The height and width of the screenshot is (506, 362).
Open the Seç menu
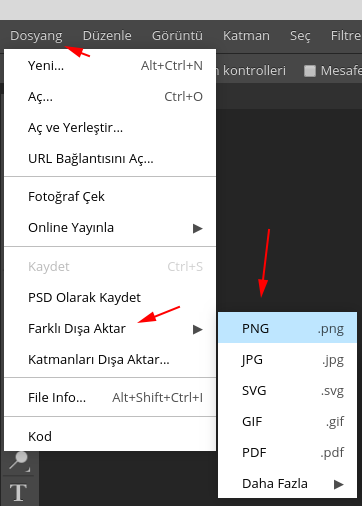pos(300,36)
